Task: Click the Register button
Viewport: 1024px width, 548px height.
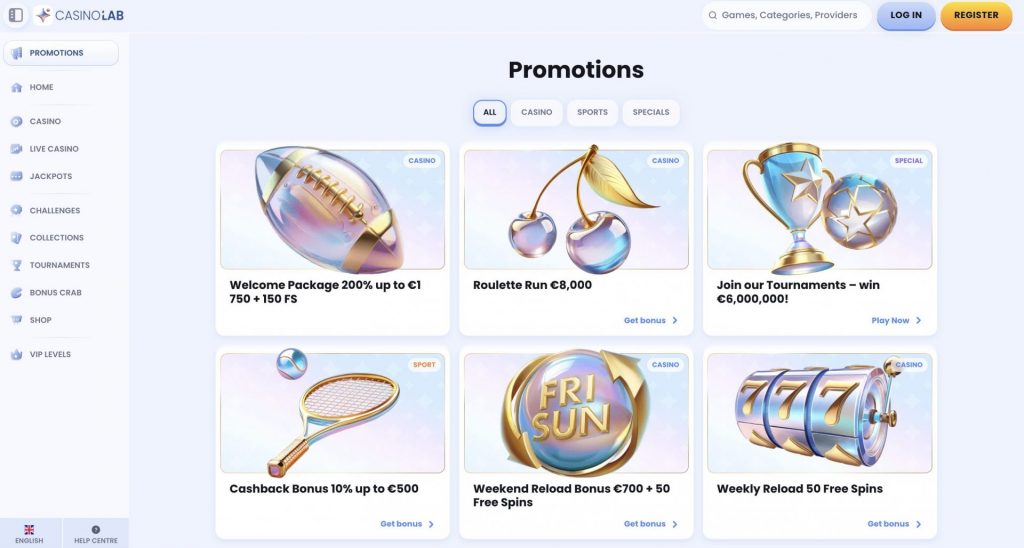Action: (976, 15)
